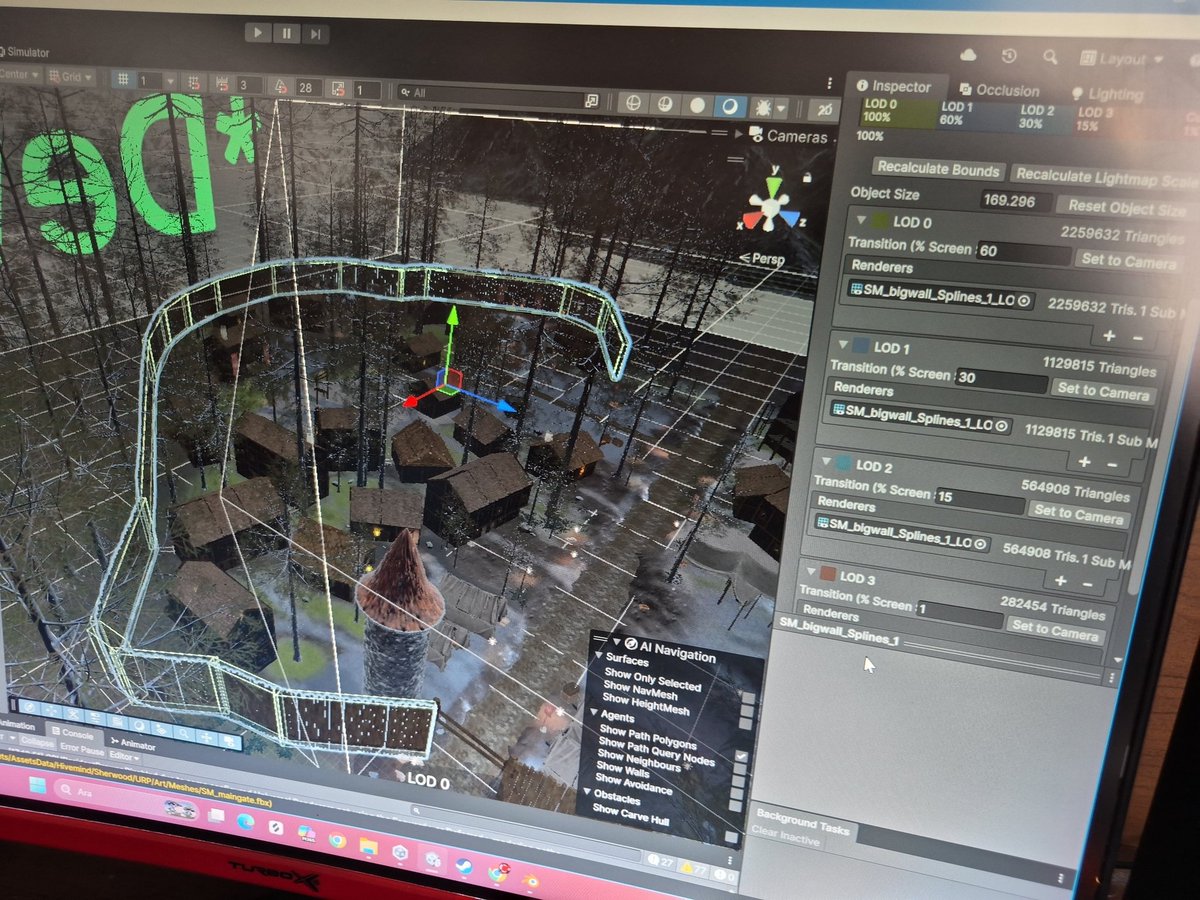
Task: Click the cloud services icon
Action: [967, 55]
